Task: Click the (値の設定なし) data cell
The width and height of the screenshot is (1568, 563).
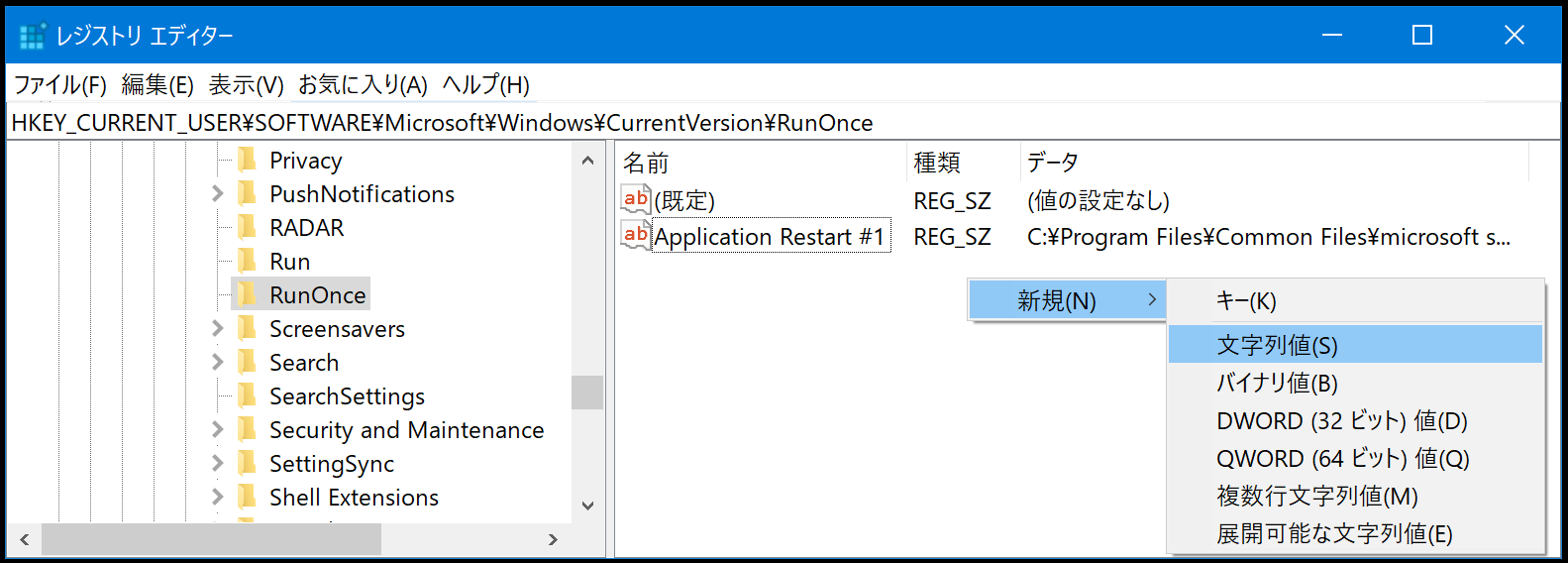Action: (1098, 200)
